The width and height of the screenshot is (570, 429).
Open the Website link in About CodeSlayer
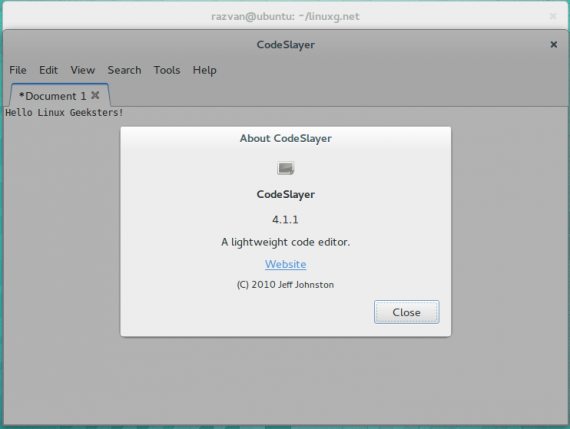pyautogui.click(x=285, y=264)
